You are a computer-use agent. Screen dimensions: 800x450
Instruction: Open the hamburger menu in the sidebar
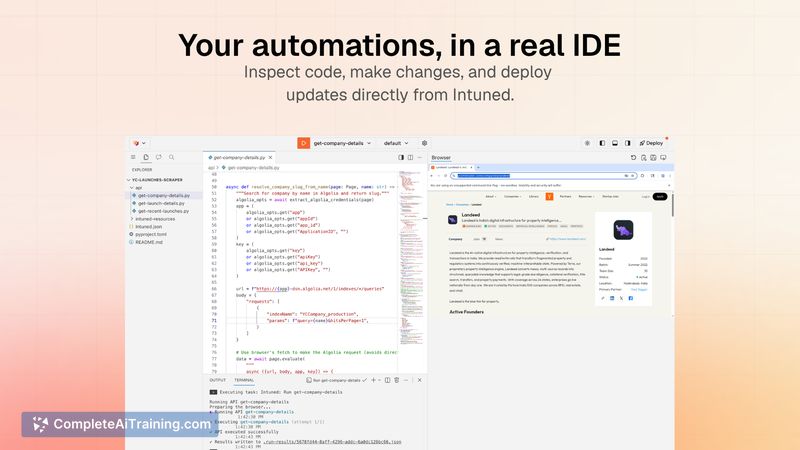point(133,157)
